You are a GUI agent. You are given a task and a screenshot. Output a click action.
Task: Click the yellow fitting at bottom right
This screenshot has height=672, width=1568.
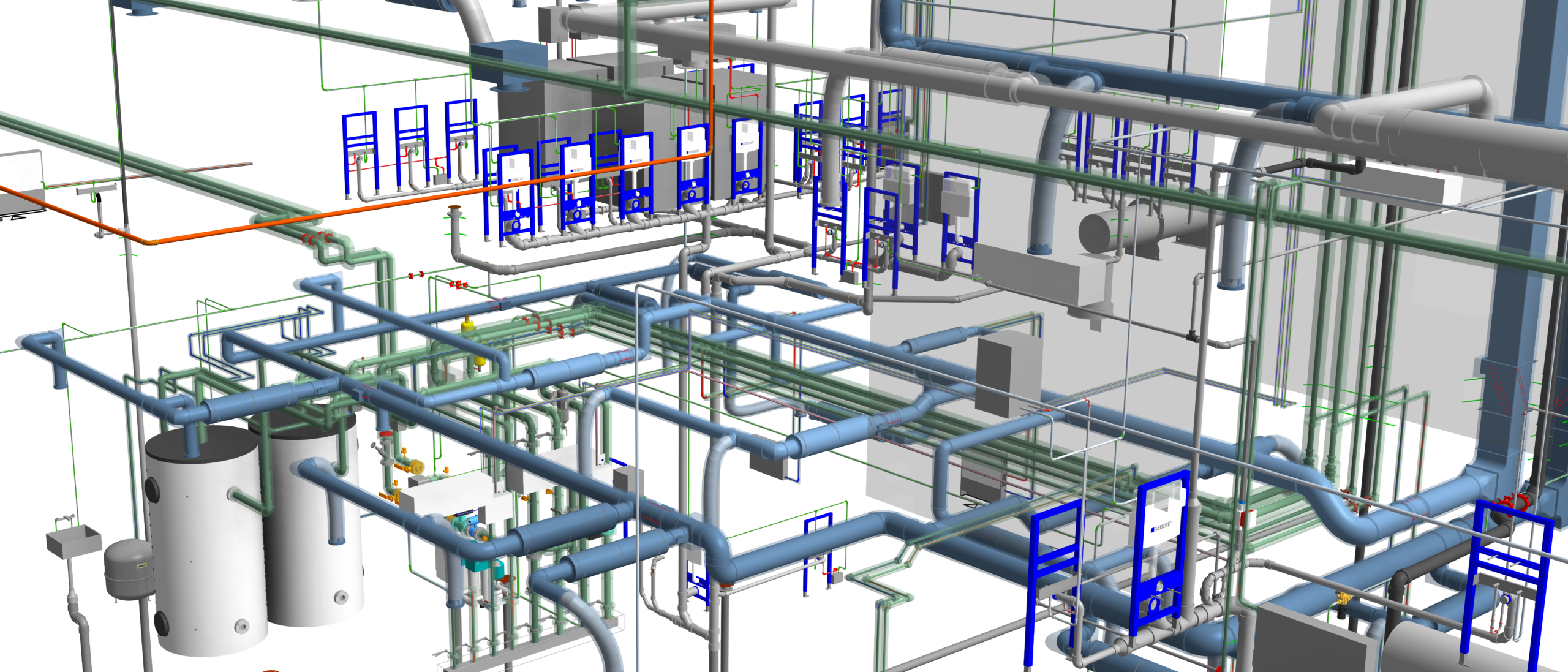[1344, 597]
